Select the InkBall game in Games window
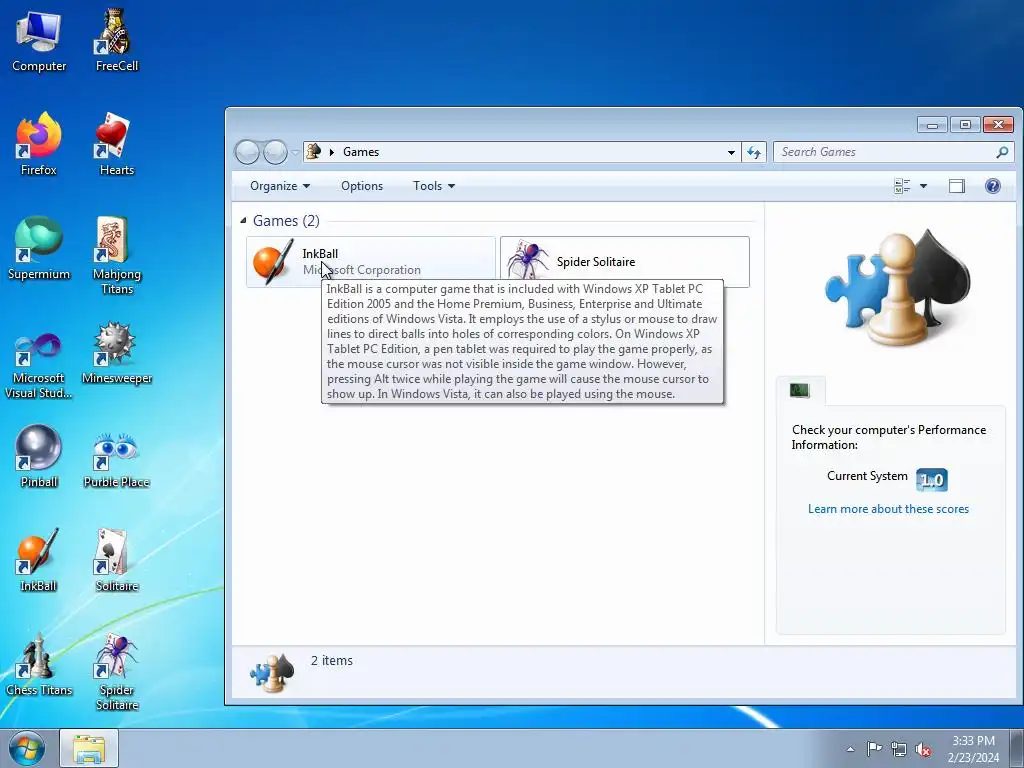1024x768 pixels. (371, 262)
